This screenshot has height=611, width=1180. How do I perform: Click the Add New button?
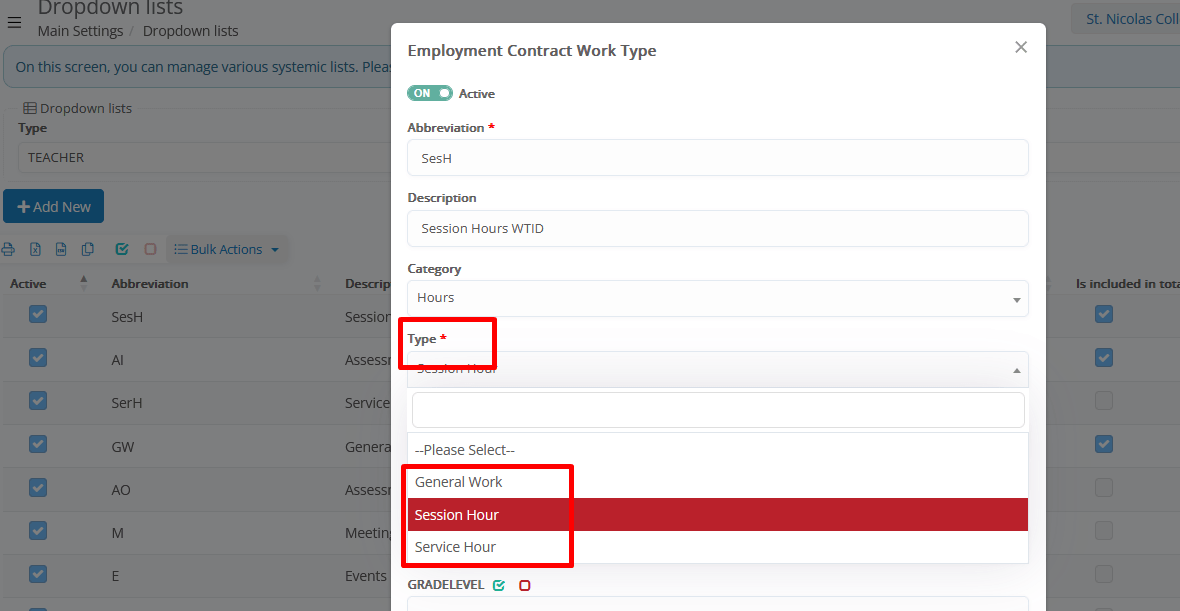[x=54, y=207]
